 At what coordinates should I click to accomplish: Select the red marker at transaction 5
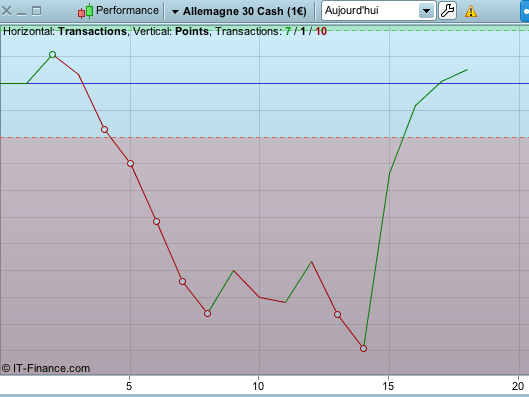point(131,164)
